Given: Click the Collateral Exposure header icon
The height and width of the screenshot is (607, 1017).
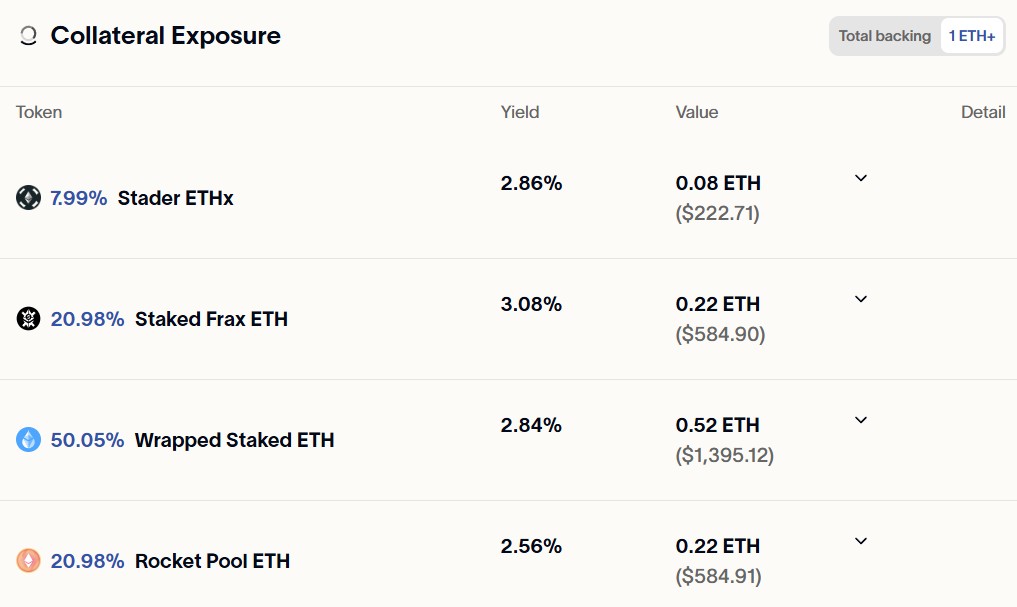Looking at the screenshot, I should [28, 36].
